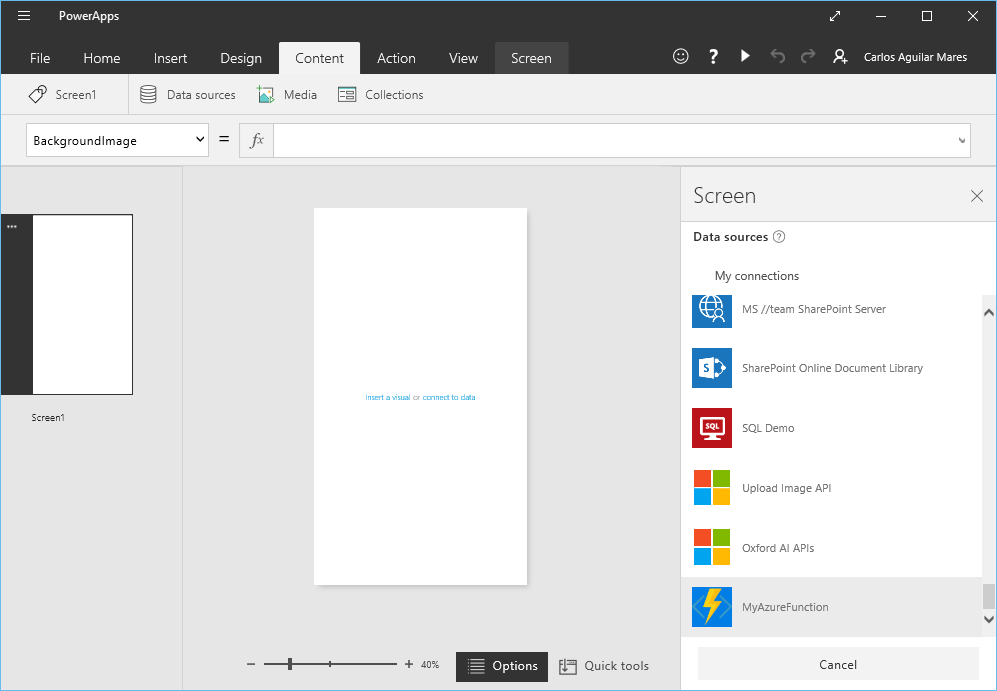
Task: Select the Content tab
Action: pyautogui.click(x=319, y=58)
